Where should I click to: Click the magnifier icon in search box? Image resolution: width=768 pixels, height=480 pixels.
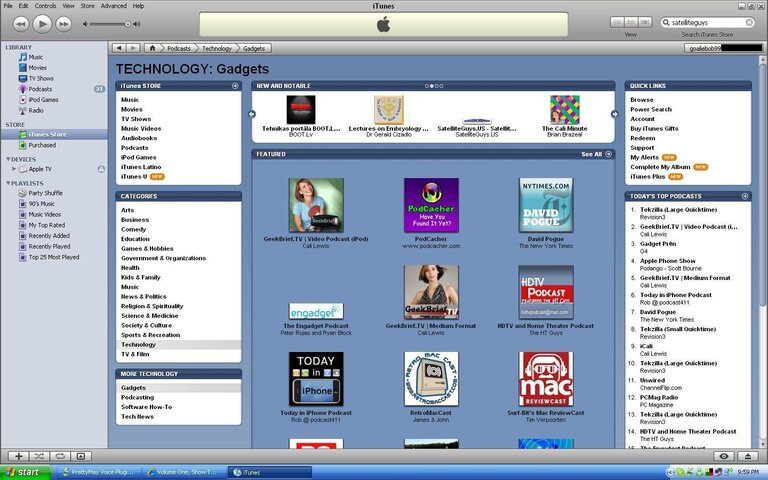666,23
